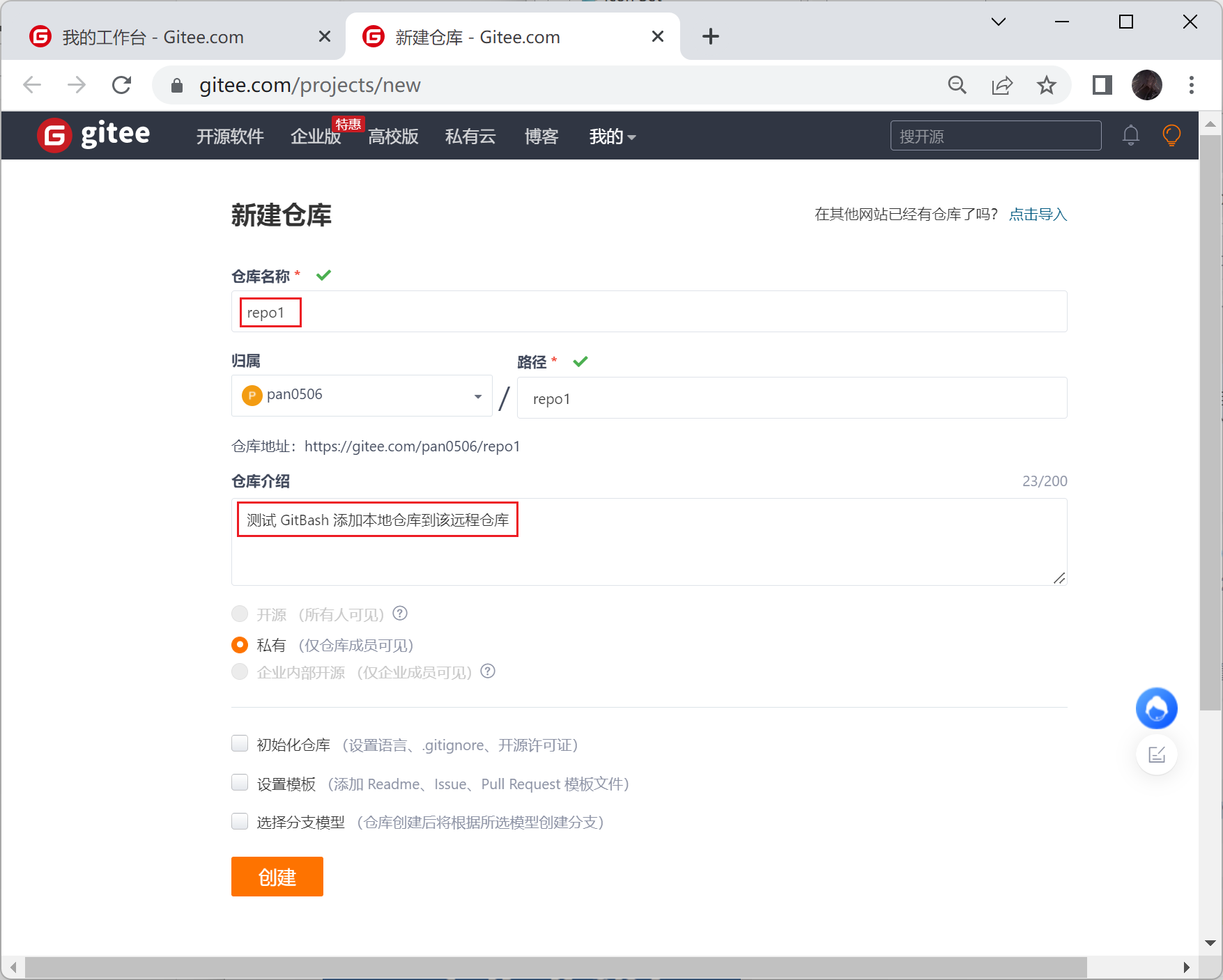Click the browser zoom magnifier icon
The height and width of the screenshot is (980, 1223).
coord(957,86)
